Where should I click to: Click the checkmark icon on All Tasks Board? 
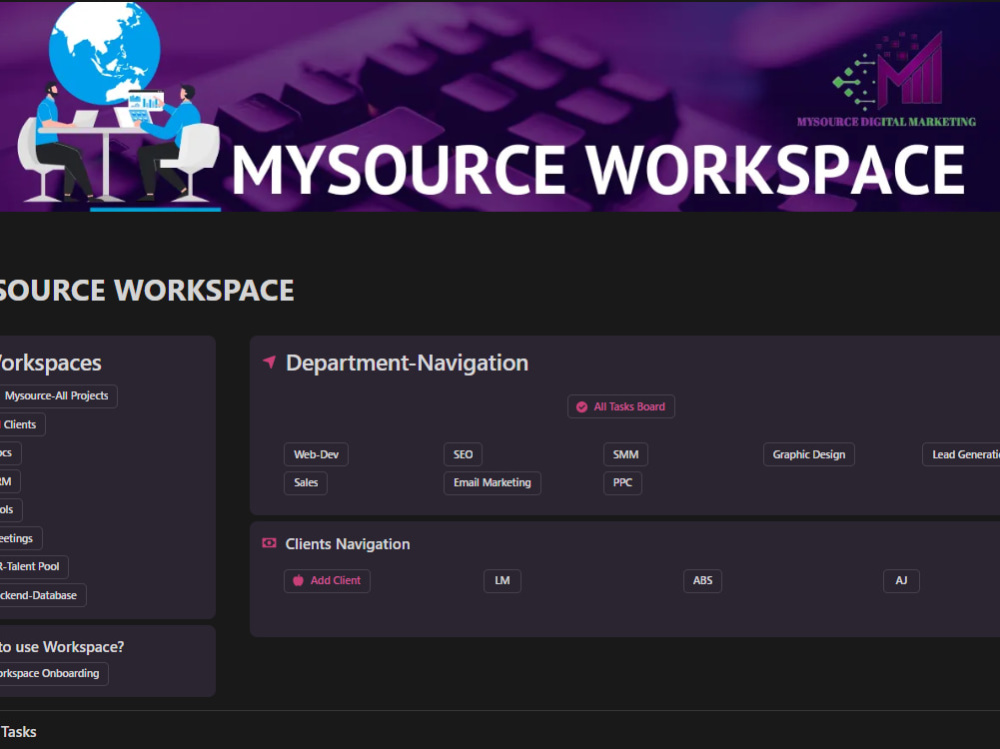(x=582, y=407)
